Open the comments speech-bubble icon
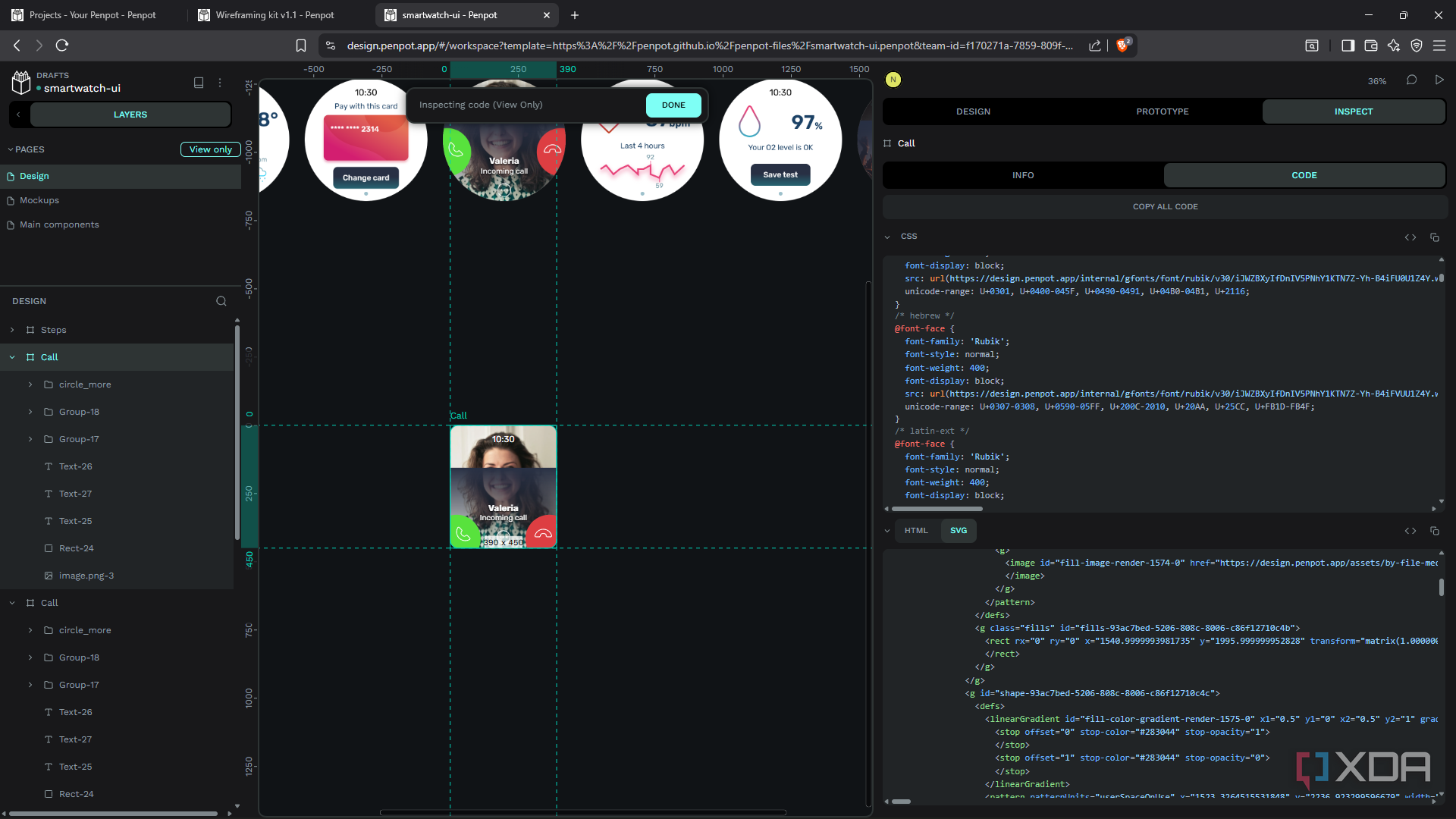 click(1411, 80)
